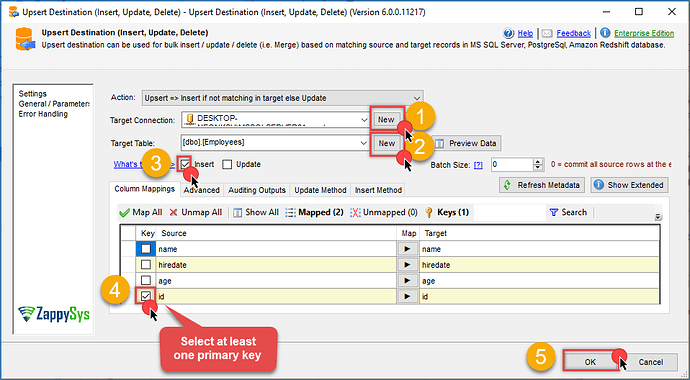Switch to Column Mappings tab

144,189
